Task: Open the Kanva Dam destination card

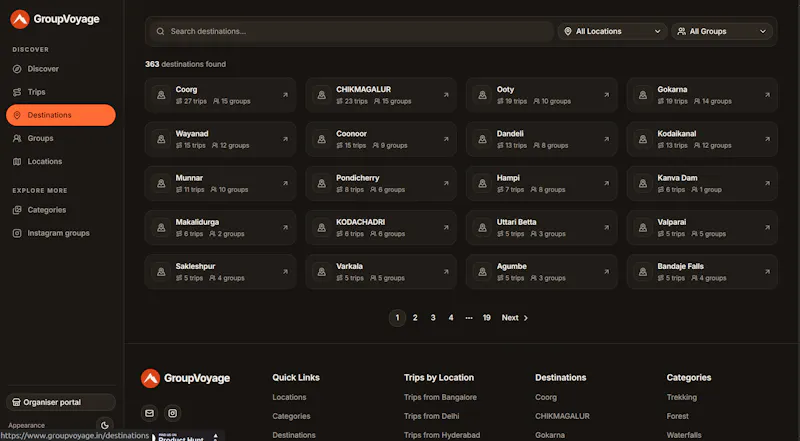Action: [703, 183]
